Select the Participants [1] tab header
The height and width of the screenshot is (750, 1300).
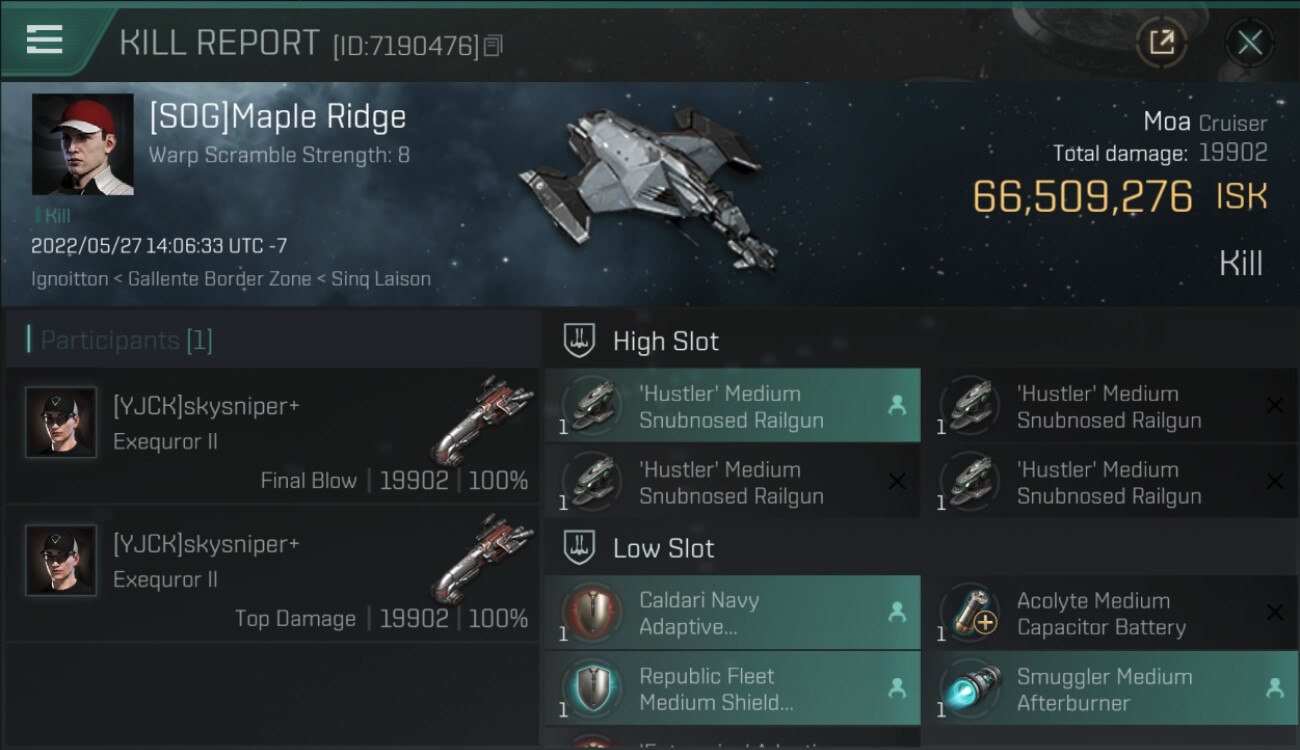pos(126,340)
